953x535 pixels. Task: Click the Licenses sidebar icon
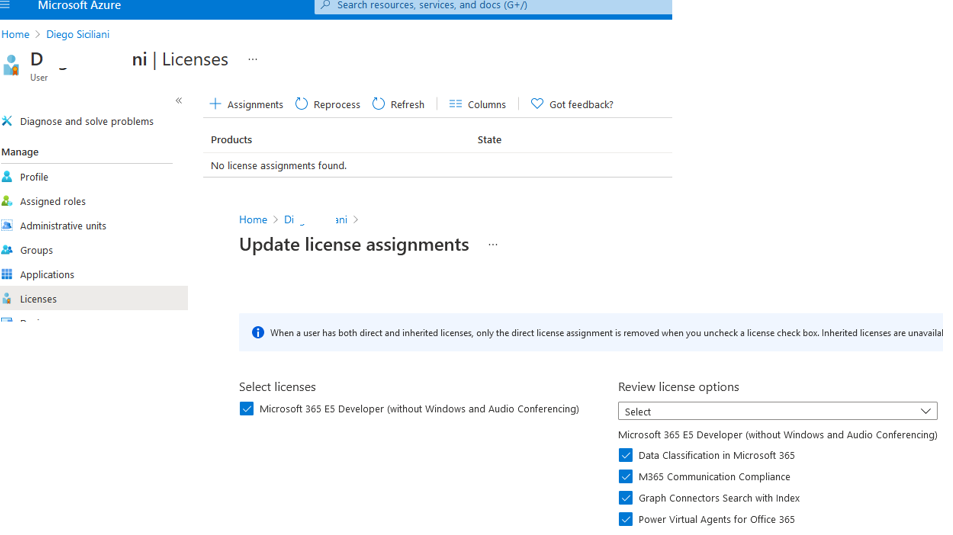(7, 299)
